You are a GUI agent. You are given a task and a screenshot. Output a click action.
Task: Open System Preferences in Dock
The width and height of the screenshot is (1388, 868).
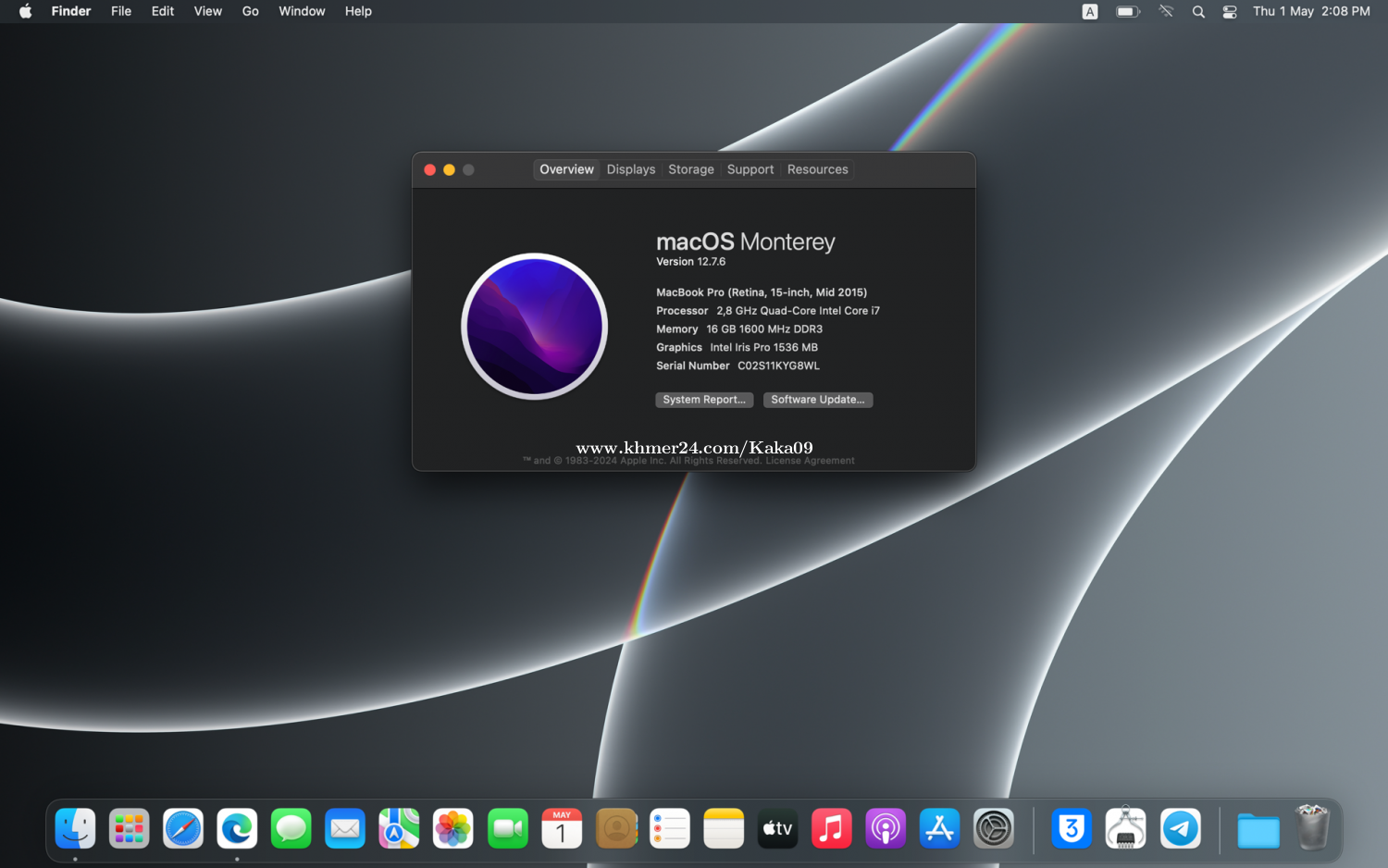(994, 829)
